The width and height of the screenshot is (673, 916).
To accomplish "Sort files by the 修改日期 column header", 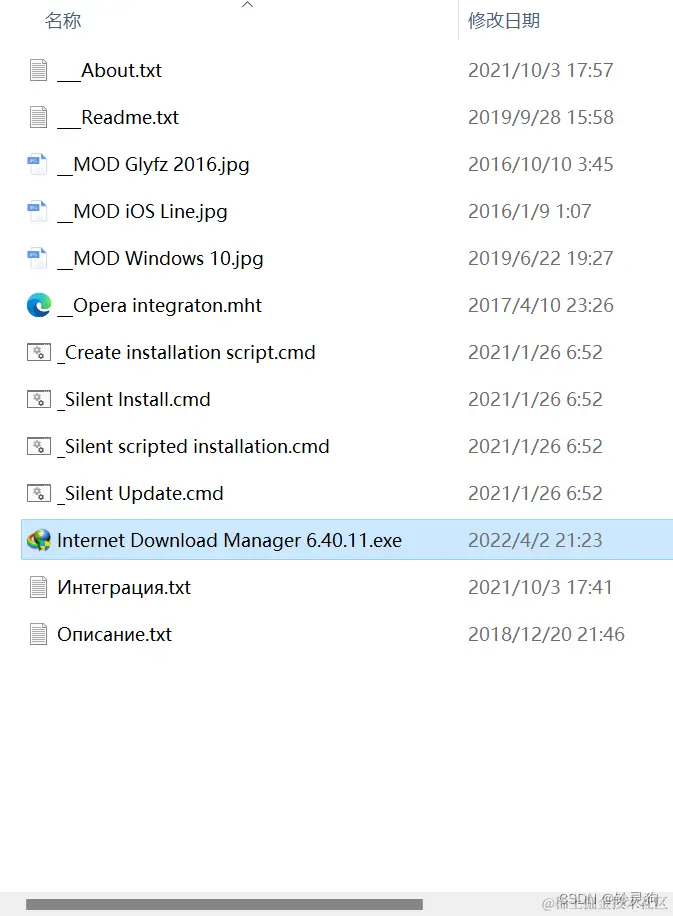I will 504,20.
